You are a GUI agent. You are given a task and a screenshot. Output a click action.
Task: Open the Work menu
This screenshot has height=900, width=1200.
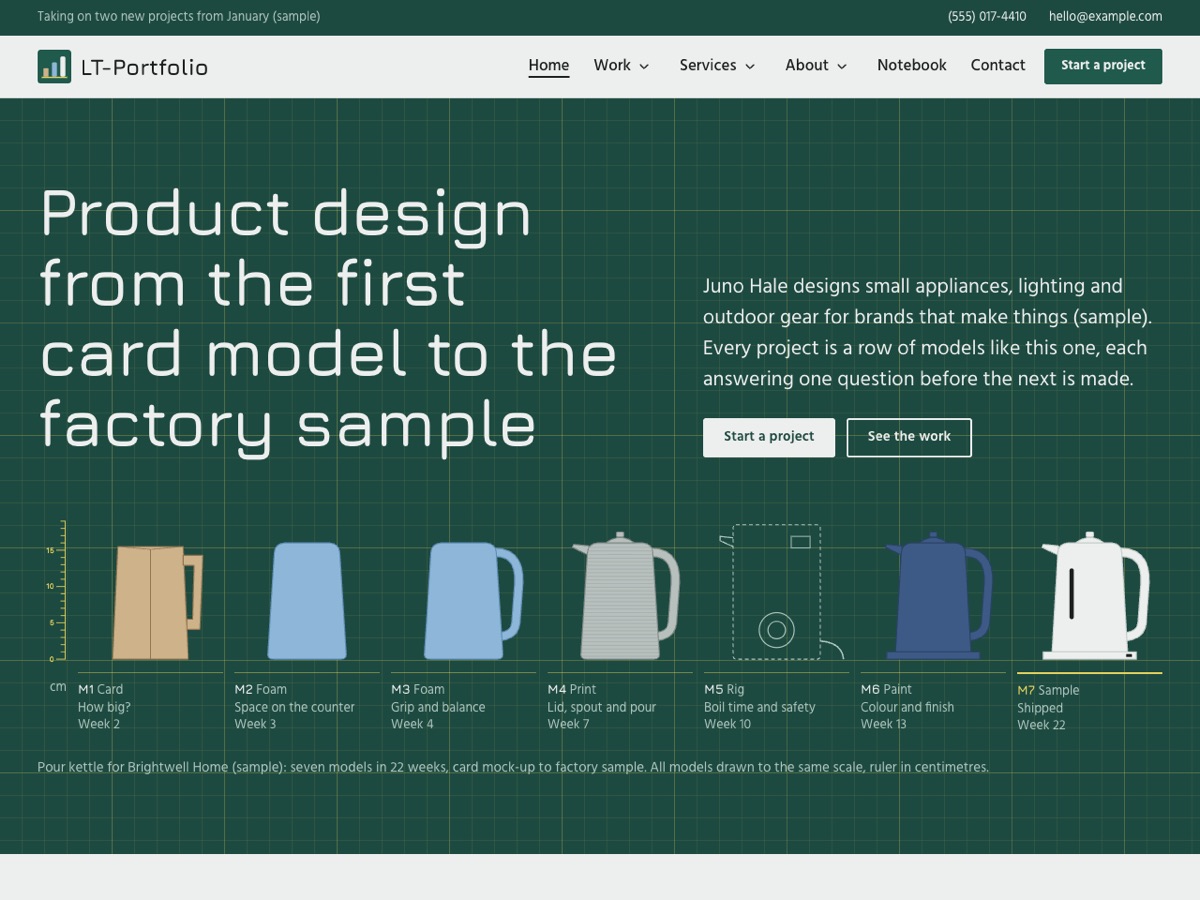pos(612,65)
